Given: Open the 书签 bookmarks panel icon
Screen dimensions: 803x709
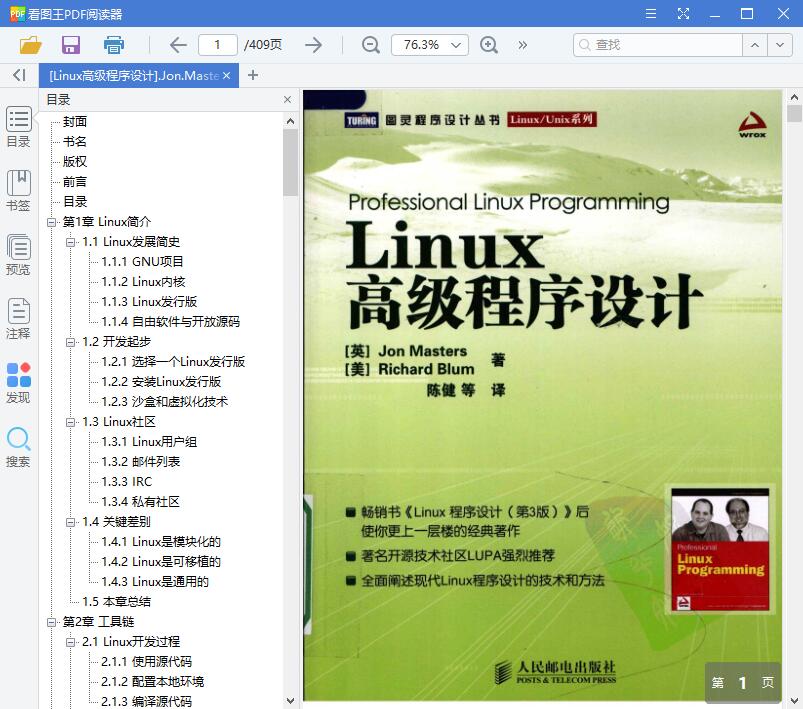Looking at the screenshot, I should (18, 191).
